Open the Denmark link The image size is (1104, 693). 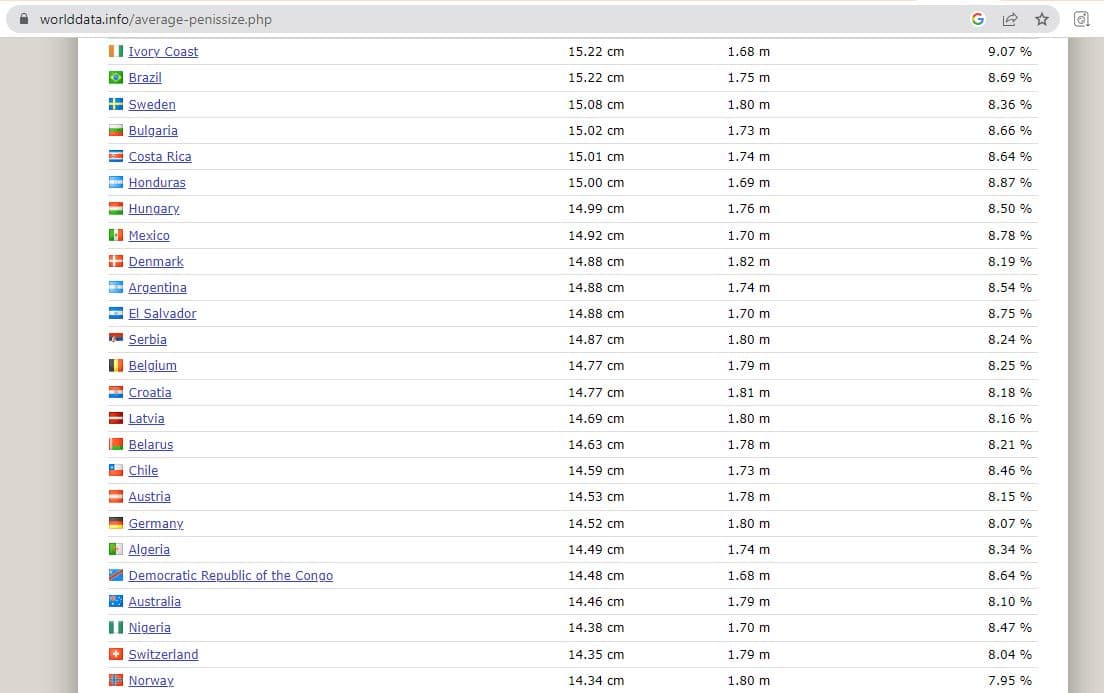156,261
